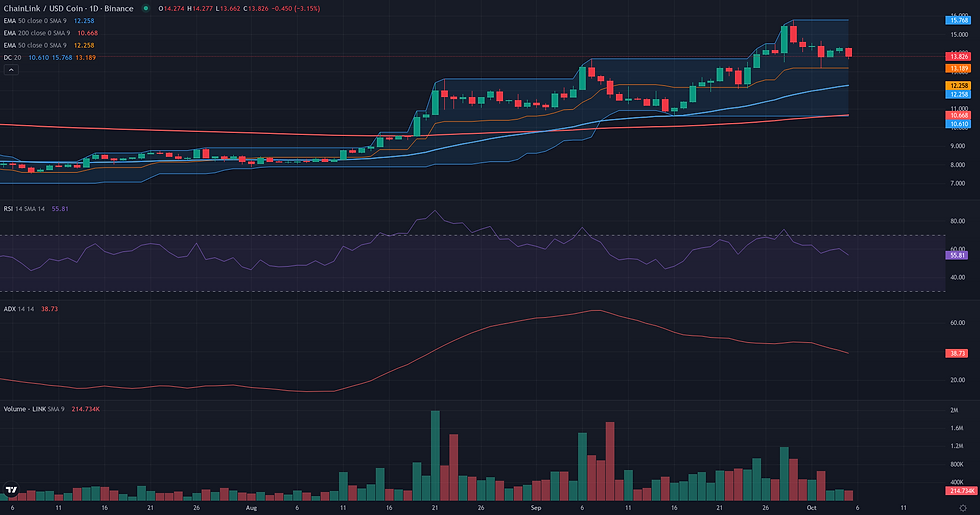The height and width of the screenshot is (515, 980).
Task: Click the blue 12.258 axis label
Action: (x=959, y=94)
